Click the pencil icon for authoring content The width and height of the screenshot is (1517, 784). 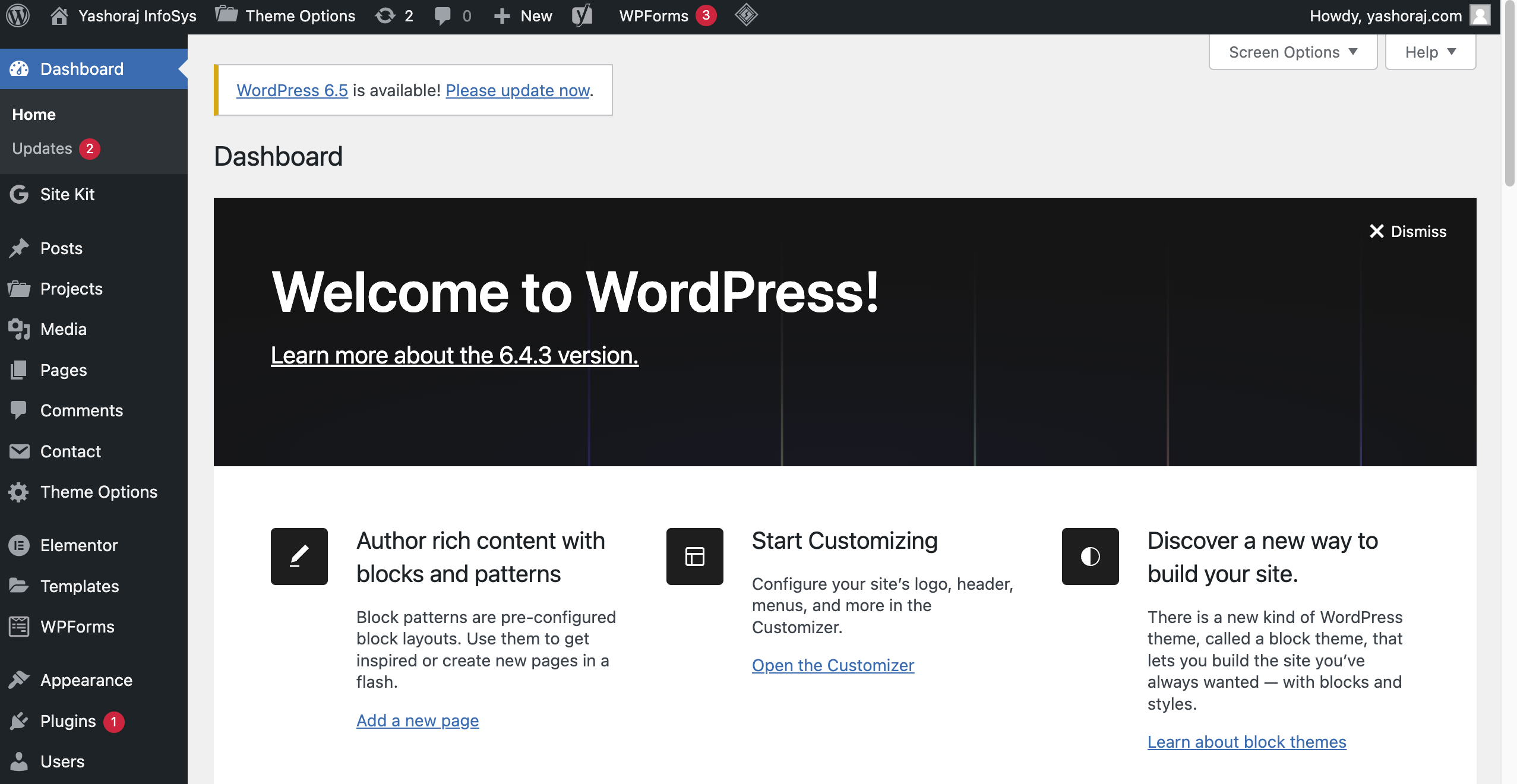tap(299, 557)
